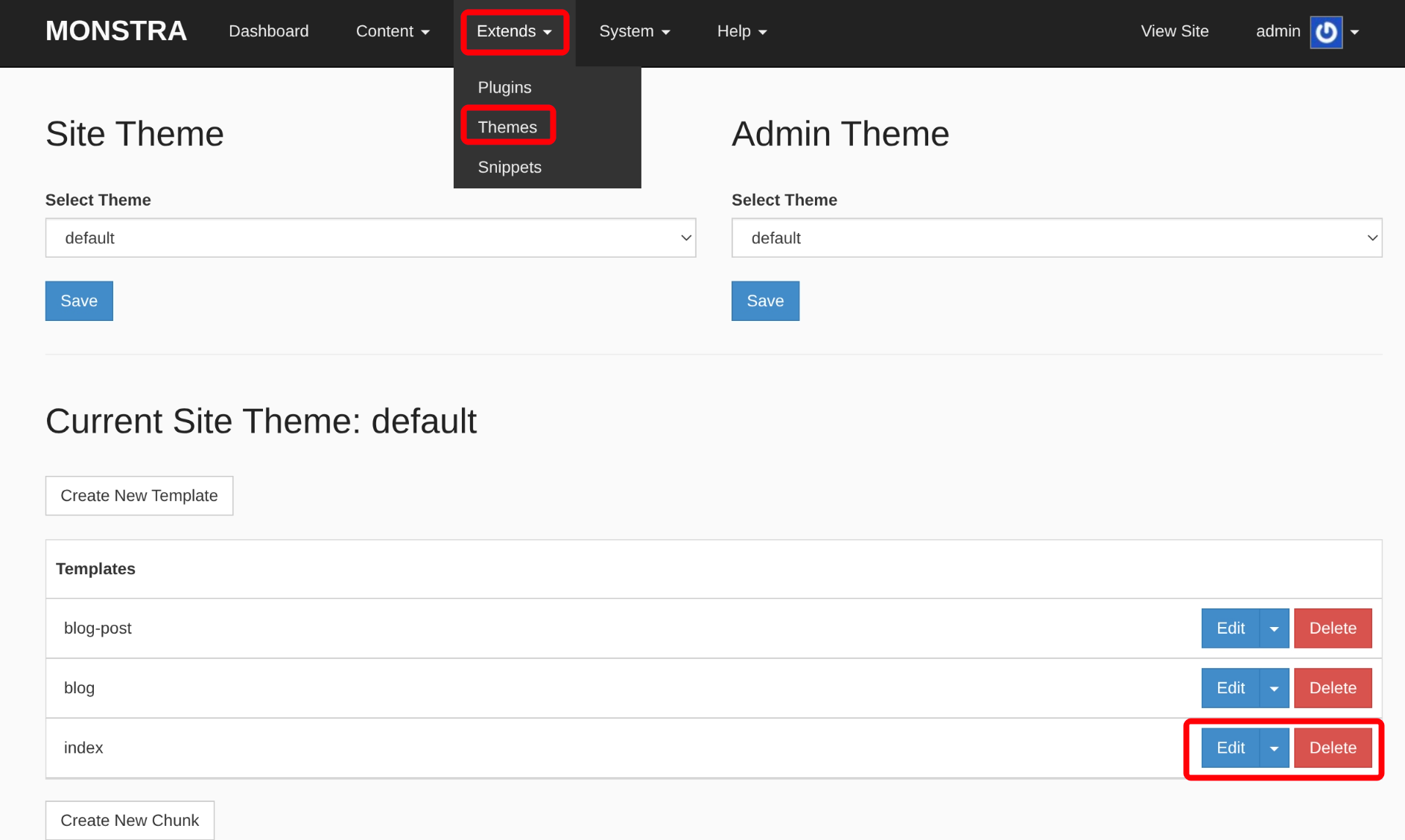1405x840 pixels.
Task: Save the Admin Theme selection
Action: 765,301
